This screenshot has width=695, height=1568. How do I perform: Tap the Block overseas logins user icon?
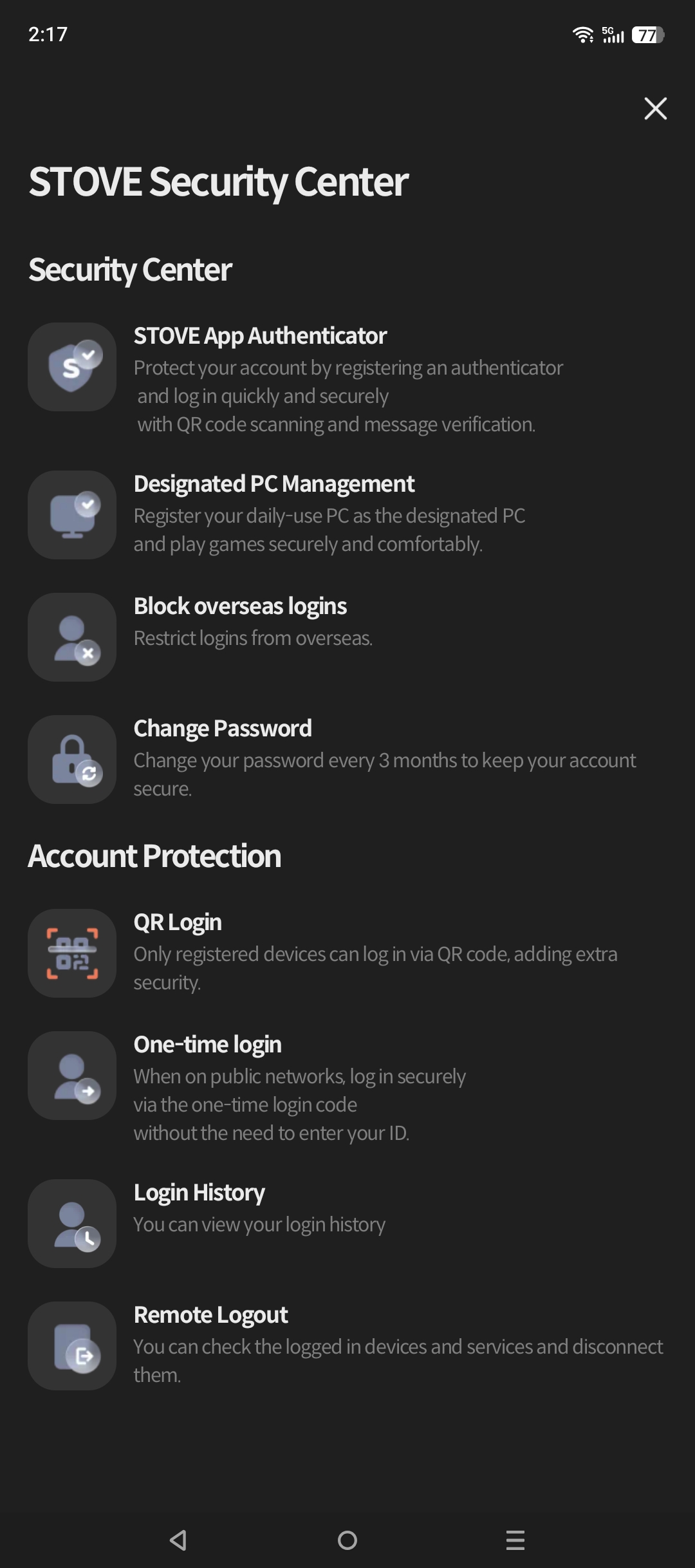click(x=72, y=637)
